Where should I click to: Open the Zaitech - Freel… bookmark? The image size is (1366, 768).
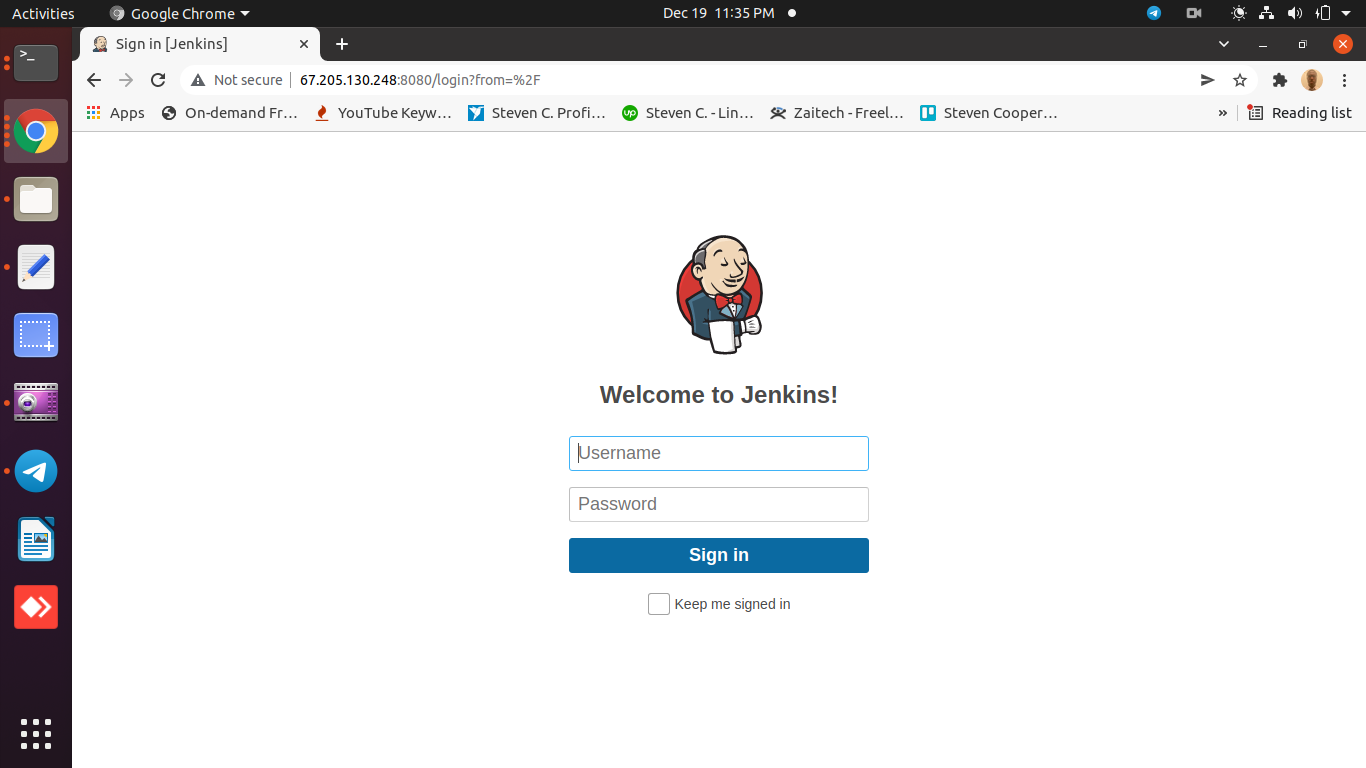(837, 113)
